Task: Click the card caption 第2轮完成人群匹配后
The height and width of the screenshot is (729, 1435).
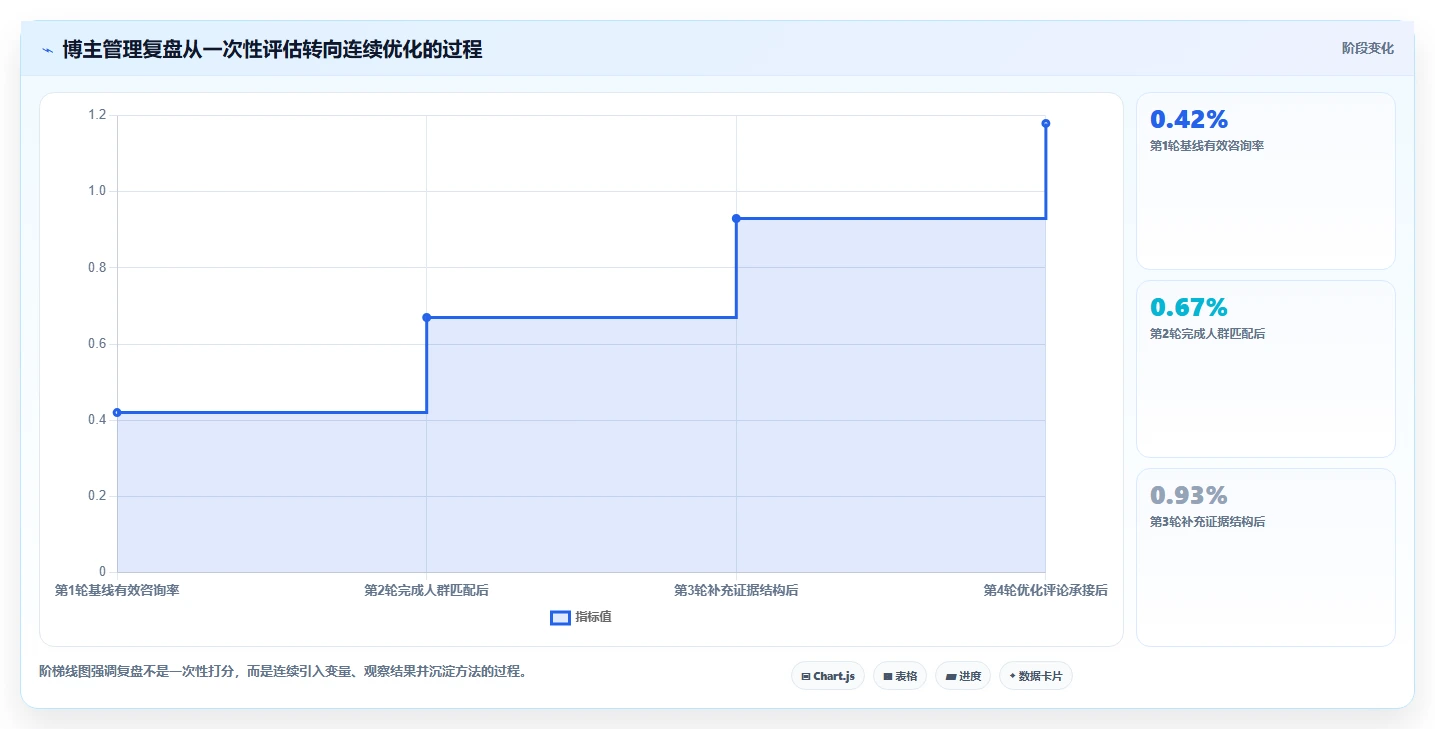Action: coord(1207,334)
